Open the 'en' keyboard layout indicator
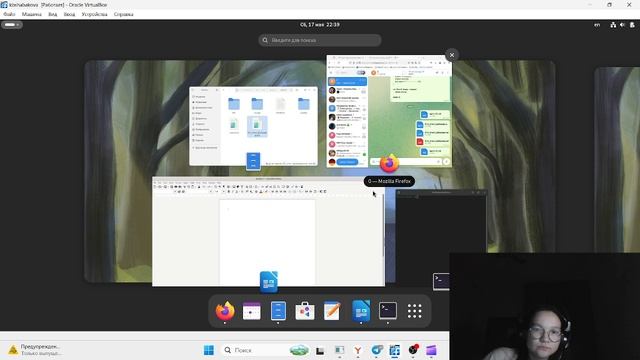This screenshot has width=640, height=360. (597, 25)
